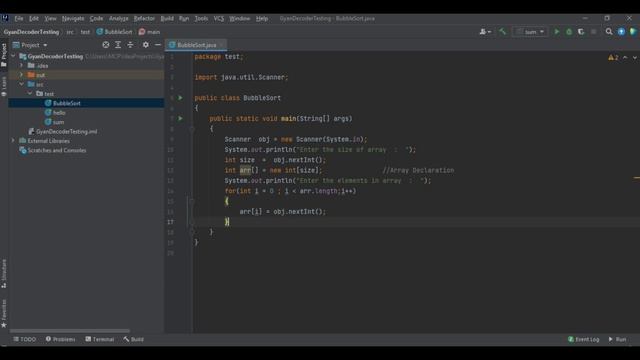640x360 pixels.
Task: Close the BubbleSort.java tab
Action: (222, 45)
